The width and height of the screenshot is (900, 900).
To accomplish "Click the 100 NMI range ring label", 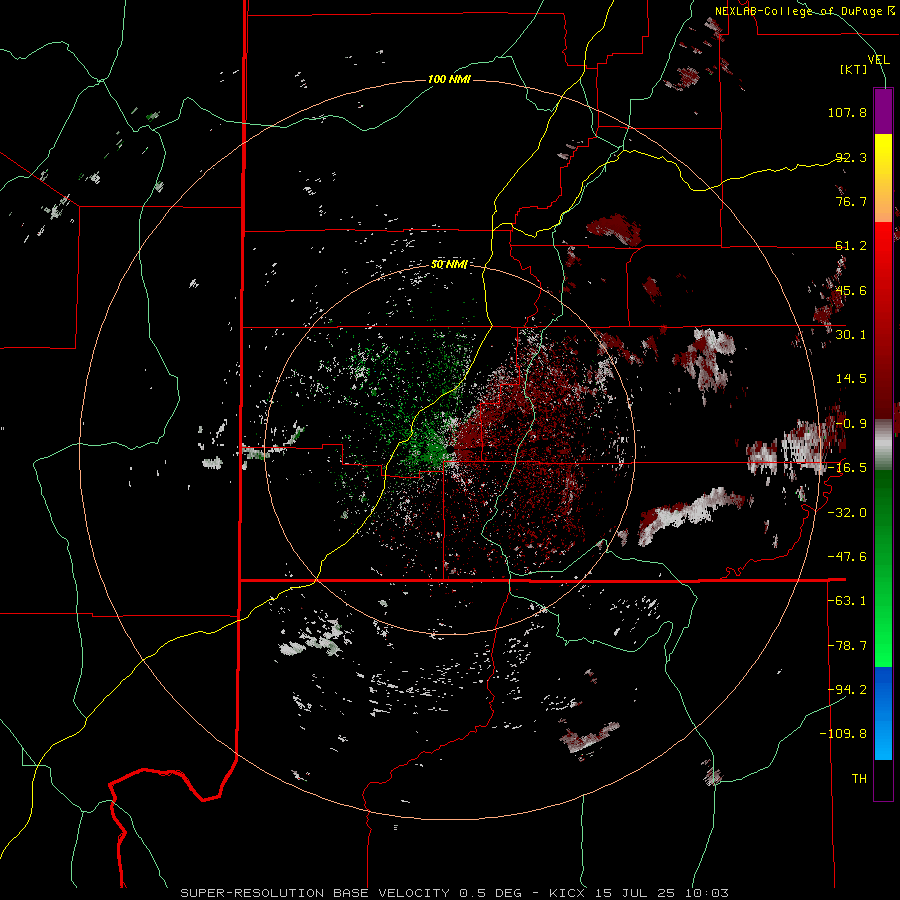I will [x=449, y=79].
